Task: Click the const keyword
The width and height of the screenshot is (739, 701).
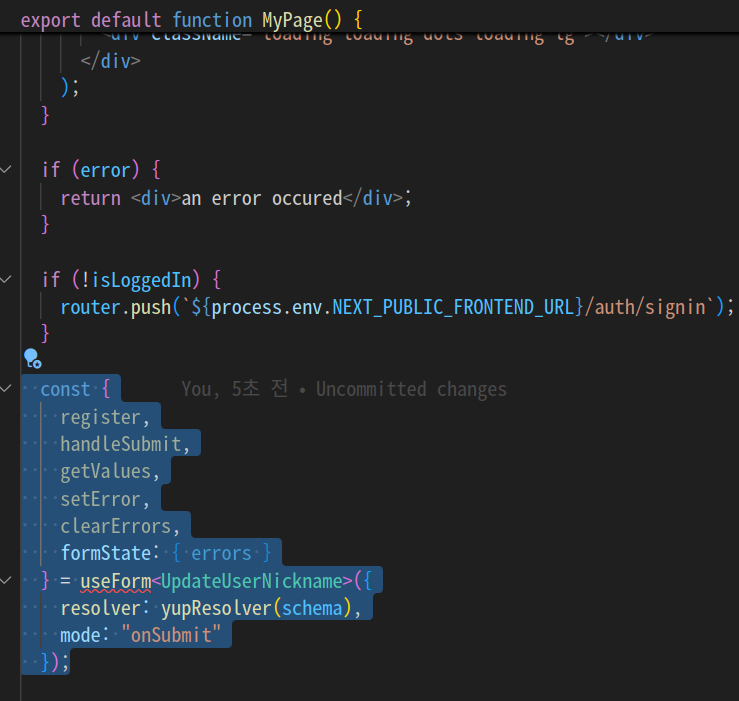Action: click(x=65, y=389)
